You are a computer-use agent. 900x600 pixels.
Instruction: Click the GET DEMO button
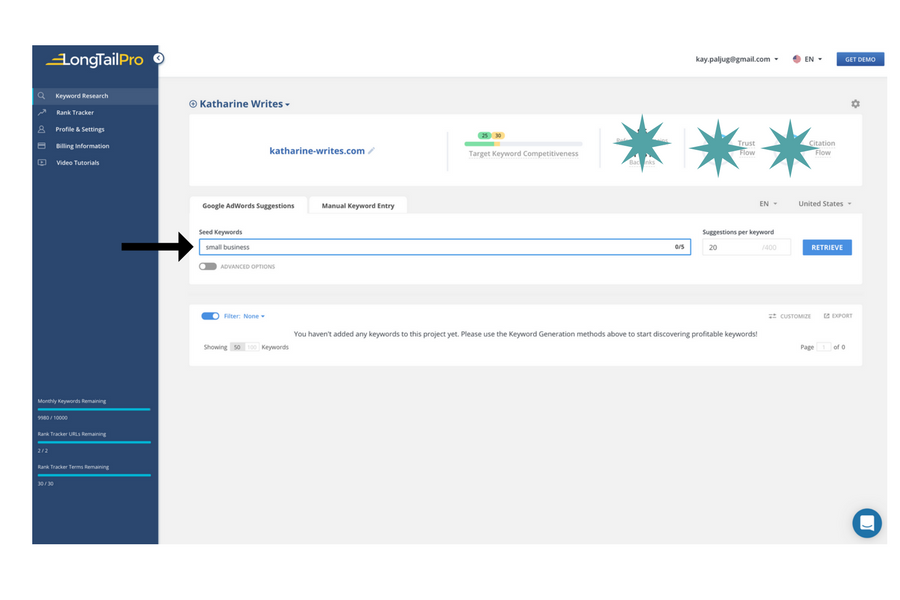tap(860, 59)
